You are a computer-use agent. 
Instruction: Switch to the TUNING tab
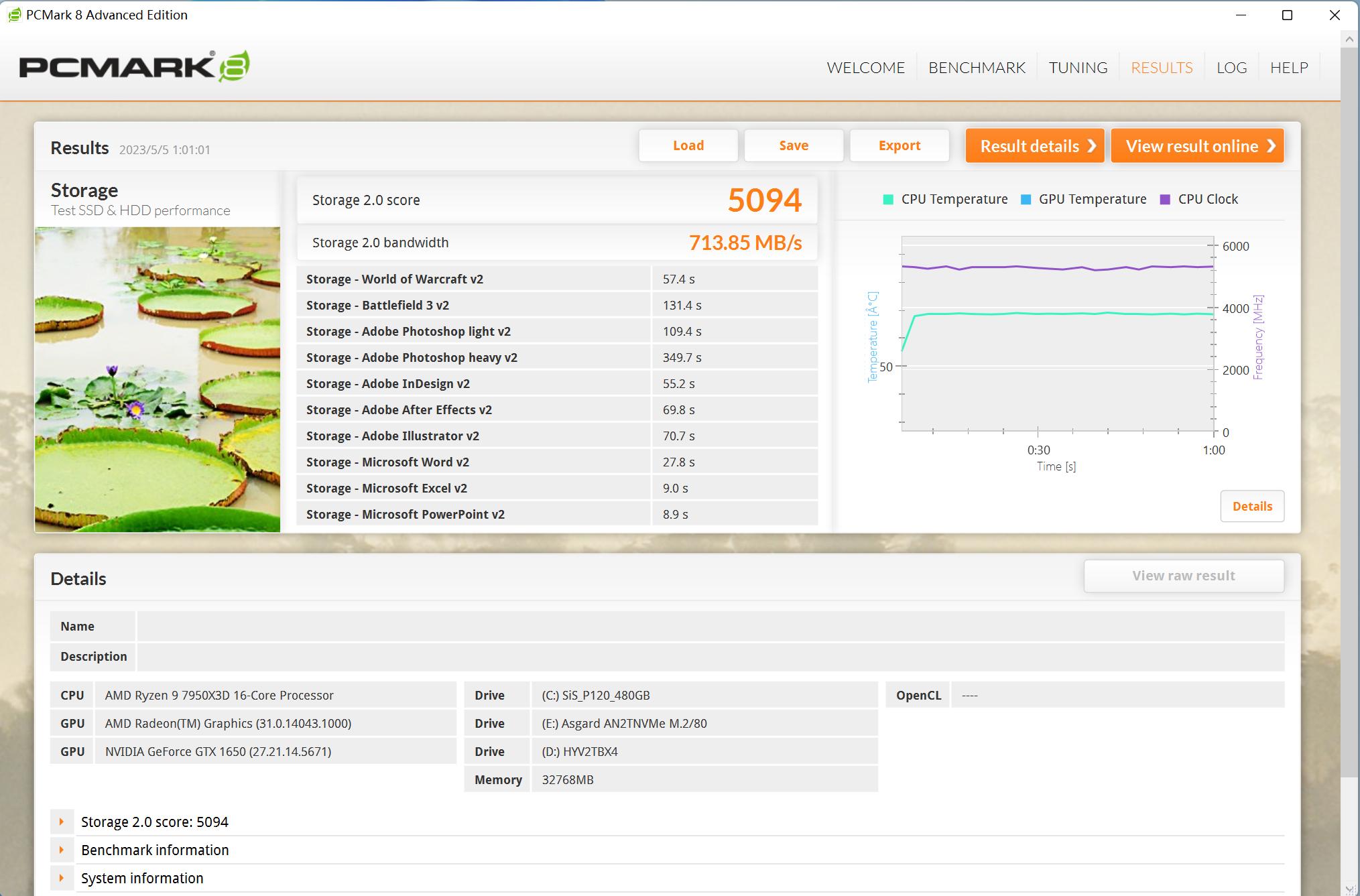tap(1078, 68)
